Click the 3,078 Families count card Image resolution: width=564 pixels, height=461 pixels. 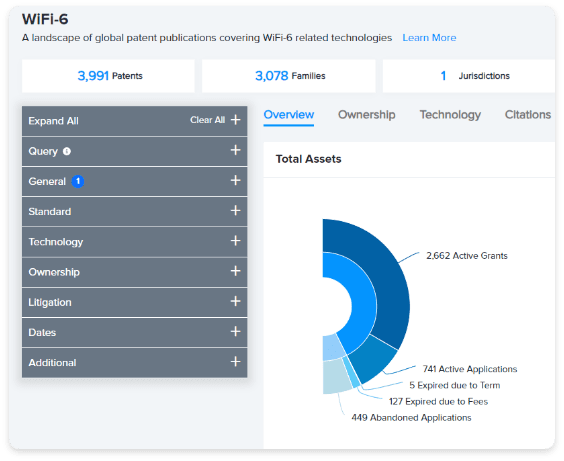[x=289, y=76]
